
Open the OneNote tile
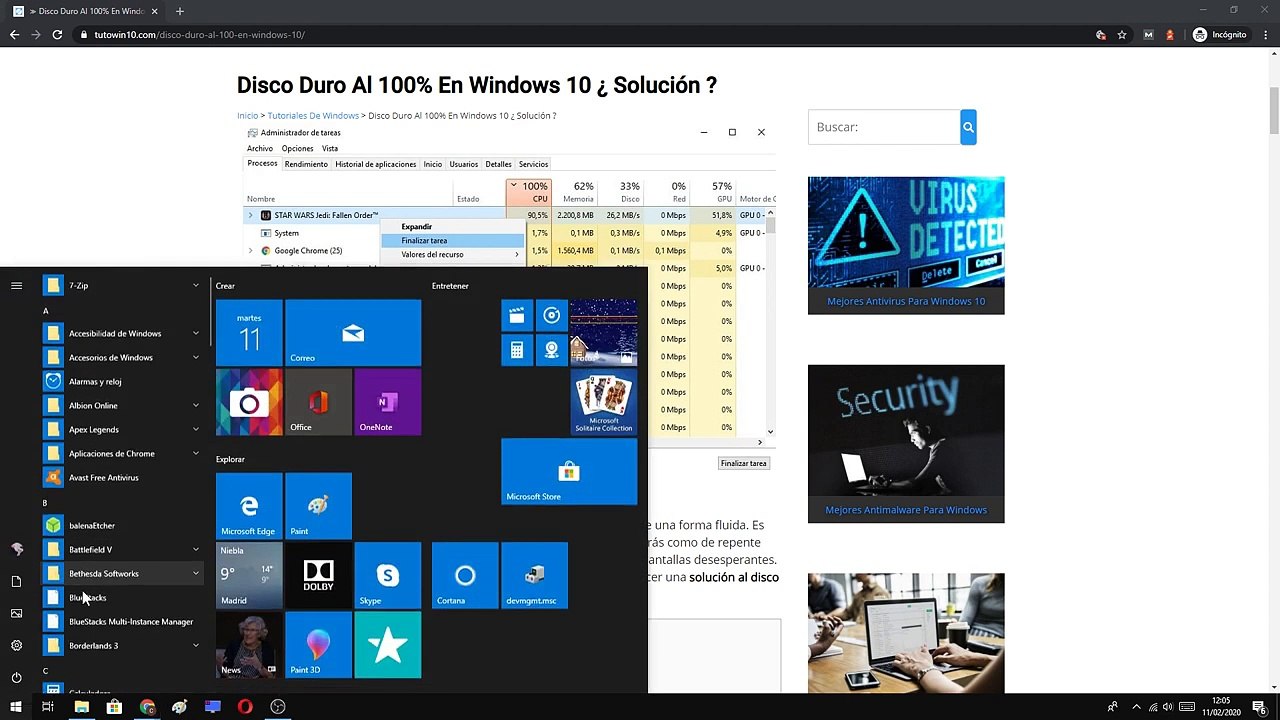tap(387, 402)
